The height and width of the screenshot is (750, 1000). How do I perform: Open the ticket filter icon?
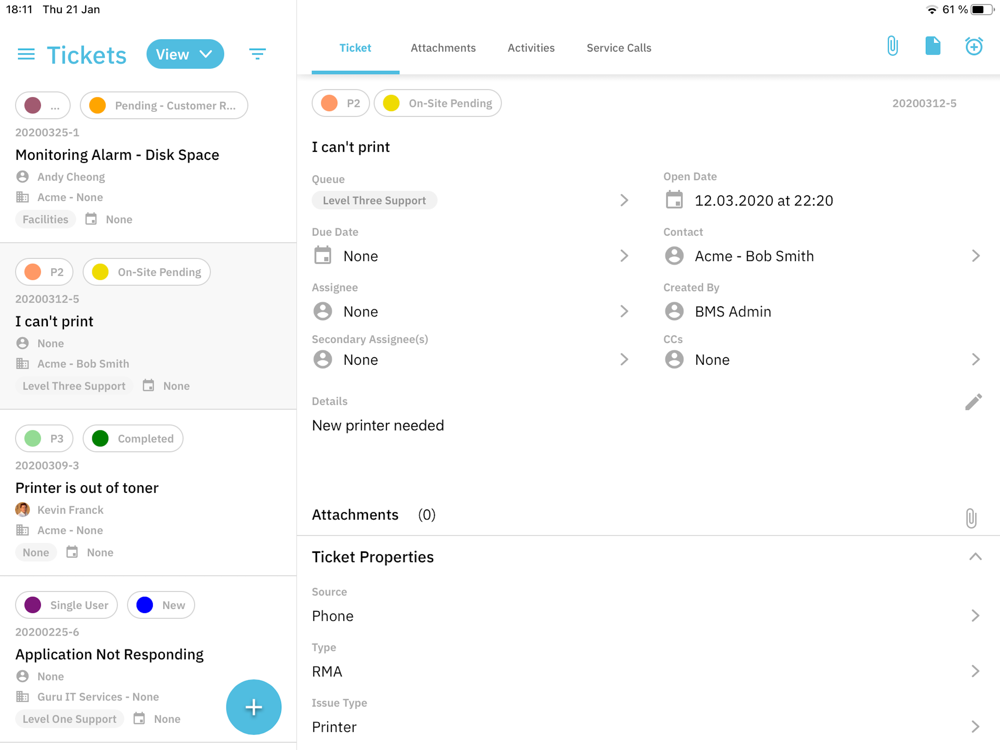(257, 54)
